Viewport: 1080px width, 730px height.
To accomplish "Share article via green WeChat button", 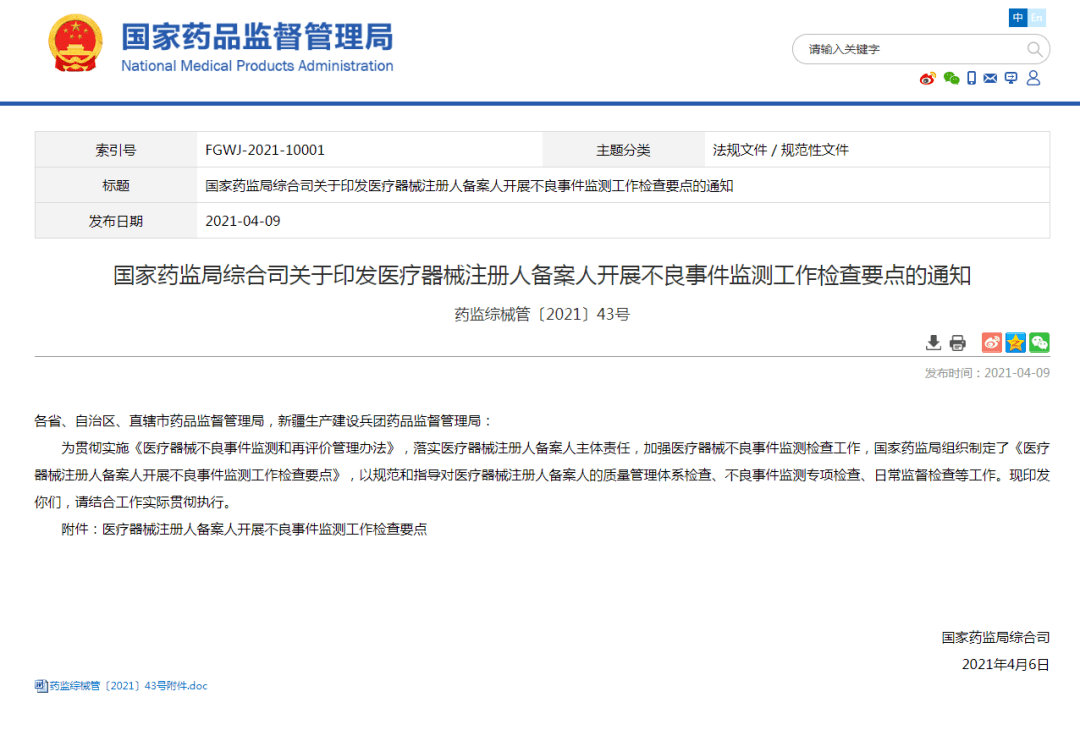I will [x=1039, y=343].
